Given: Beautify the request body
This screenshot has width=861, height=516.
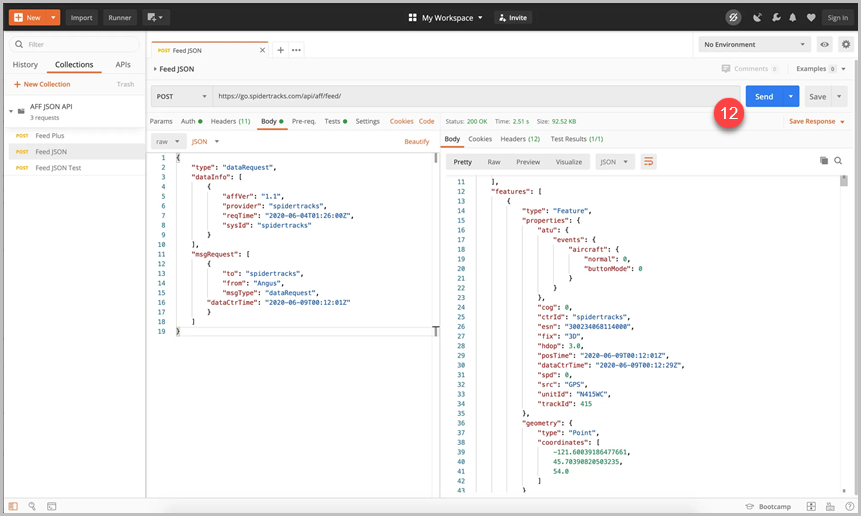Looking at the screenshot, I should click(417, 142).
